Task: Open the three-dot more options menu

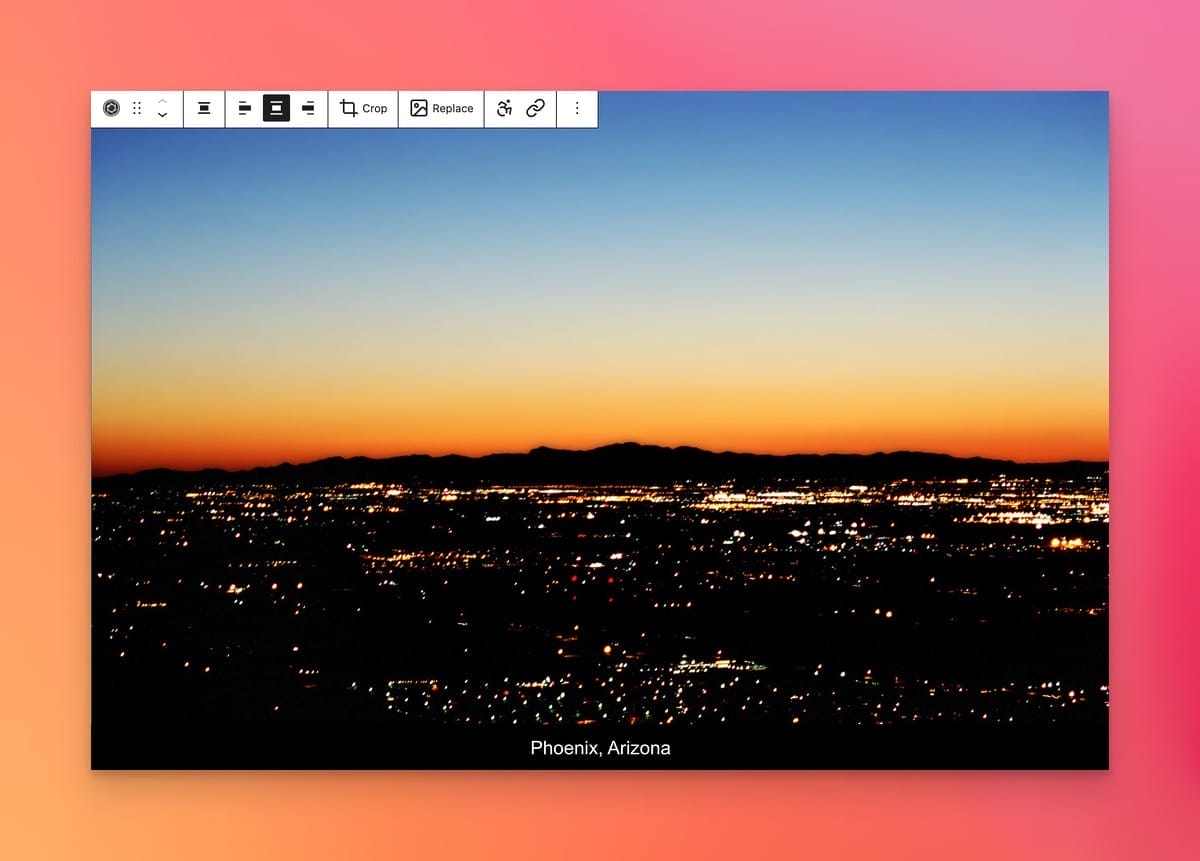Action: pyautogui.click(x=577, y=108)
